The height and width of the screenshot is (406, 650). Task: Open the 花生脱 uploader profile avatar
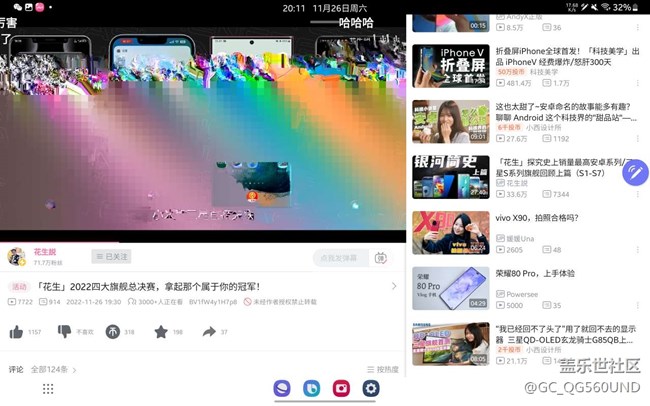click(16, 257)
